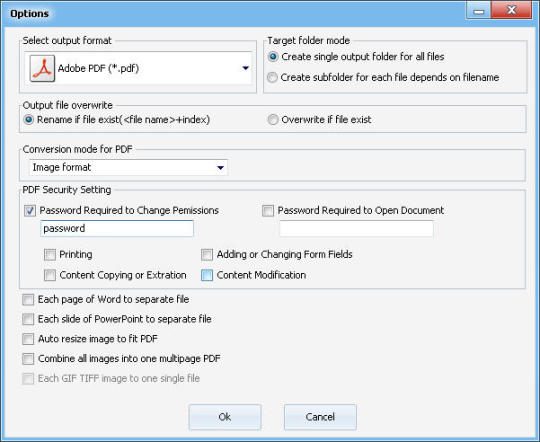Enable Adding or Changing Form Fields
Image resolution: width=540 pixels, height=442 pixels.
207,255
